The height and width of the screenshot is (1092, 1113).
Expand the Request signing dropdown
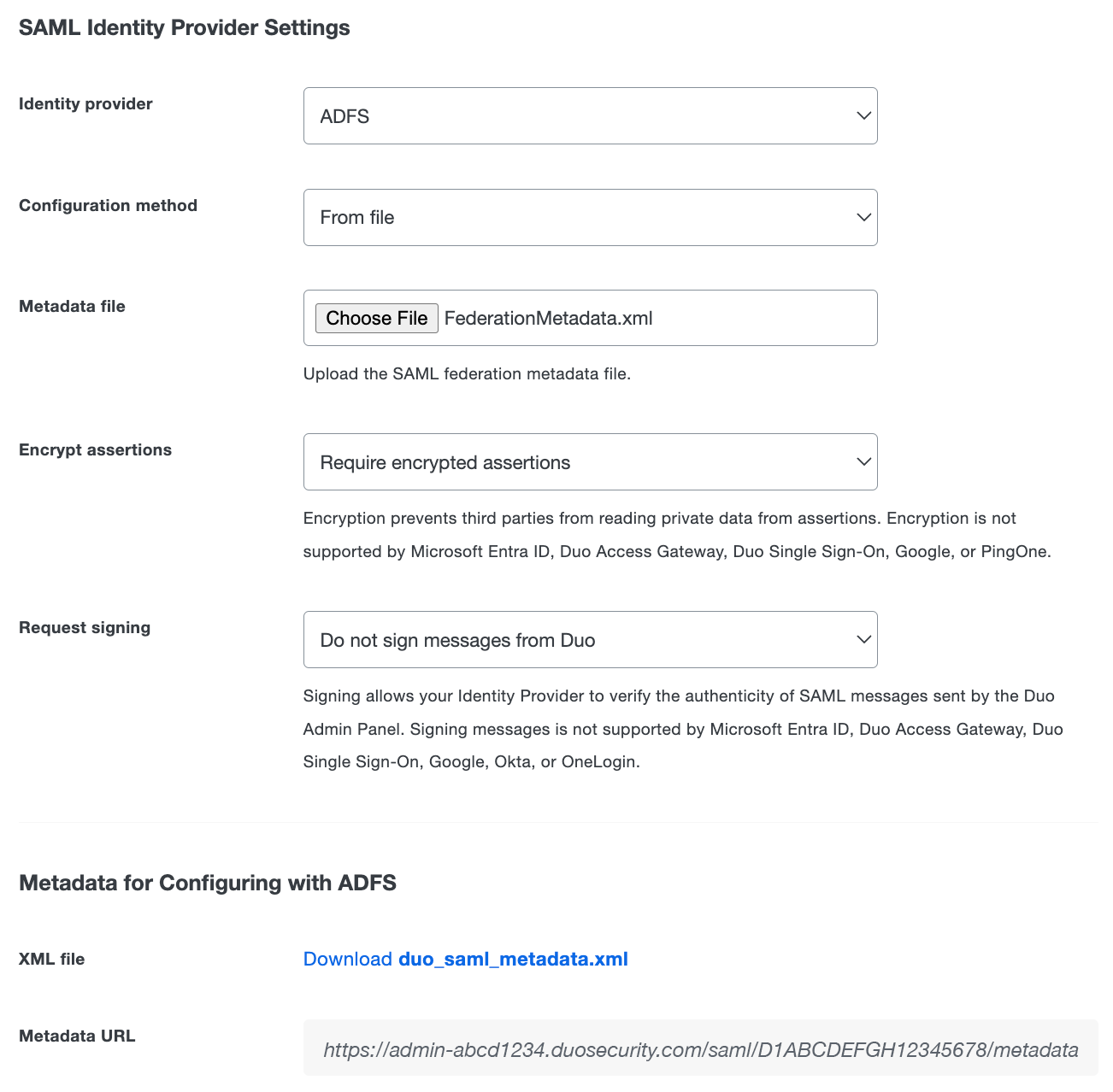coord(591,639)
